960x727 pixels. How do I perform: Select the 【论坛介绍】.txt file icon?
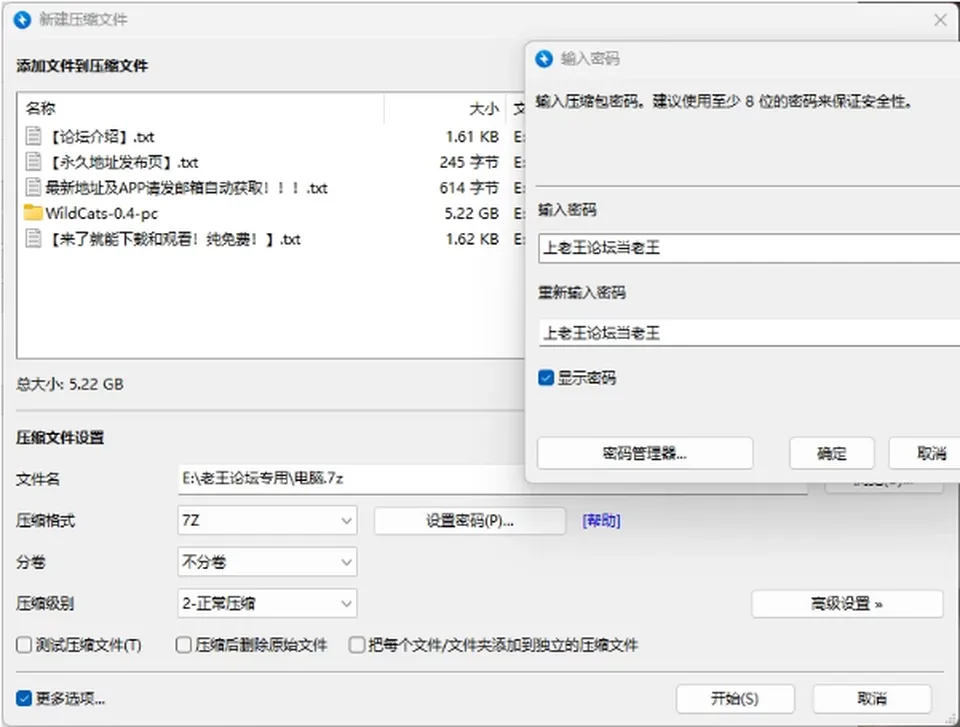click(x=34, y=136)
